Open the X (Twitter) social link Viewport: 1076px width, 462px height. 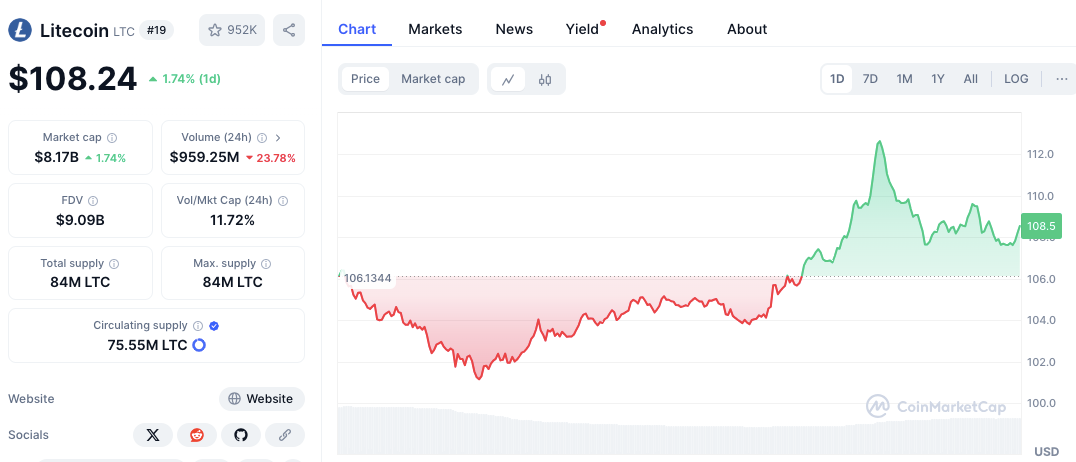[153, 435]
